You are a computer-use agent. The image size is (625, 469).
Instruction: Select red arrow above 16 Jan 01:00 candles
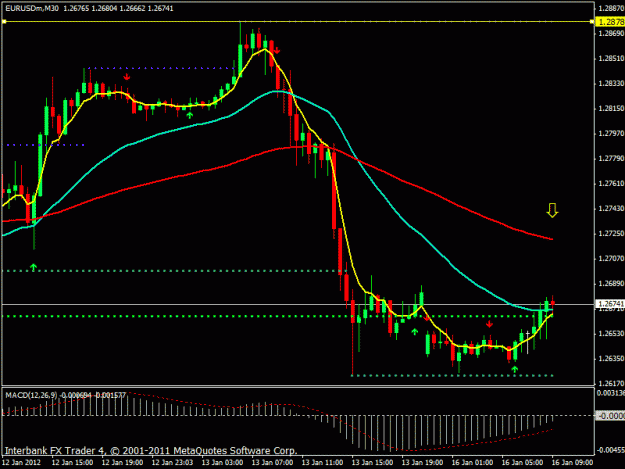pos(489,324)
